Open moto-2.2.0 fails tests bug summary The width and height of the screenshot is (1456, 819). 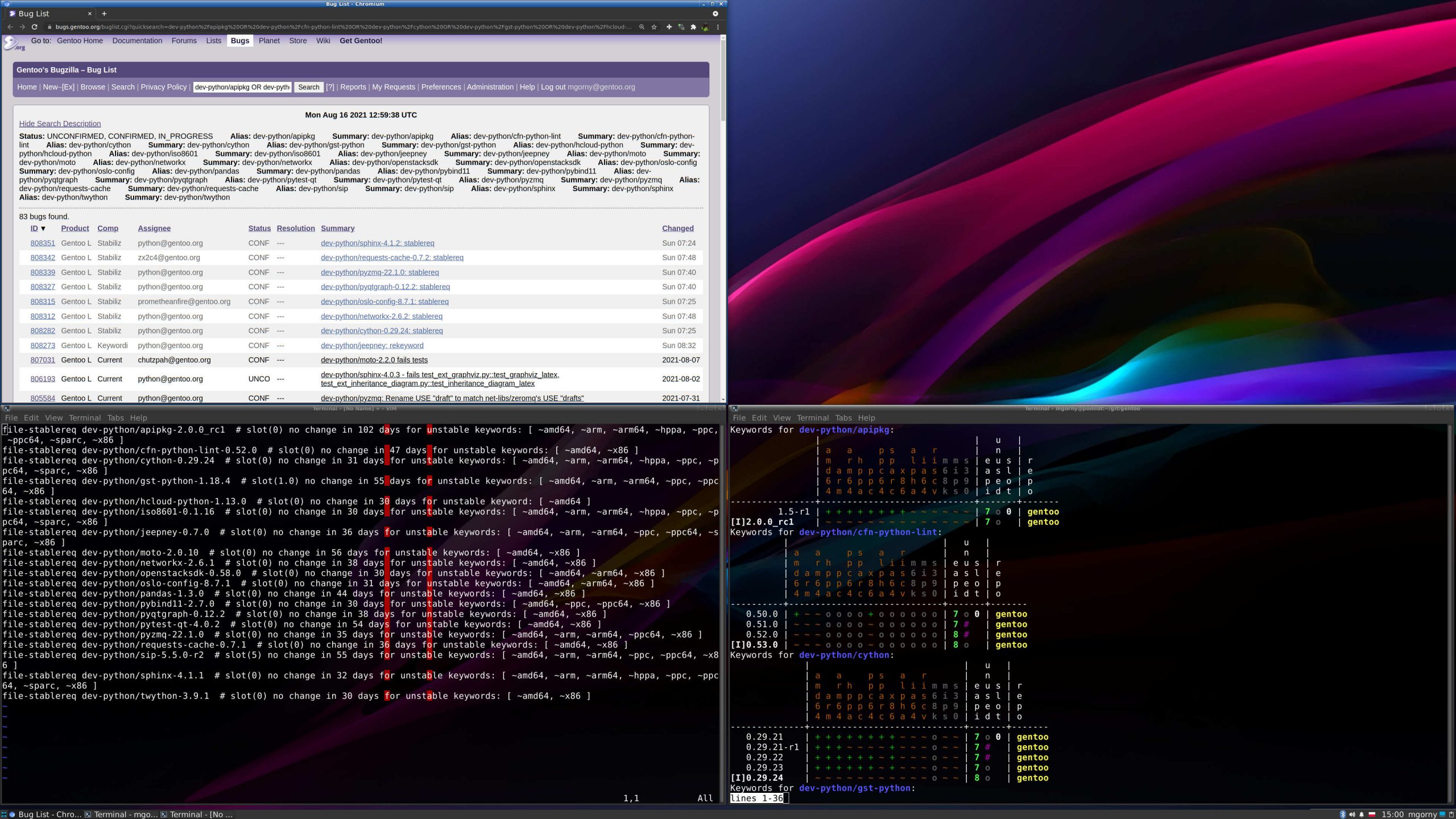(x=374, y=360)
